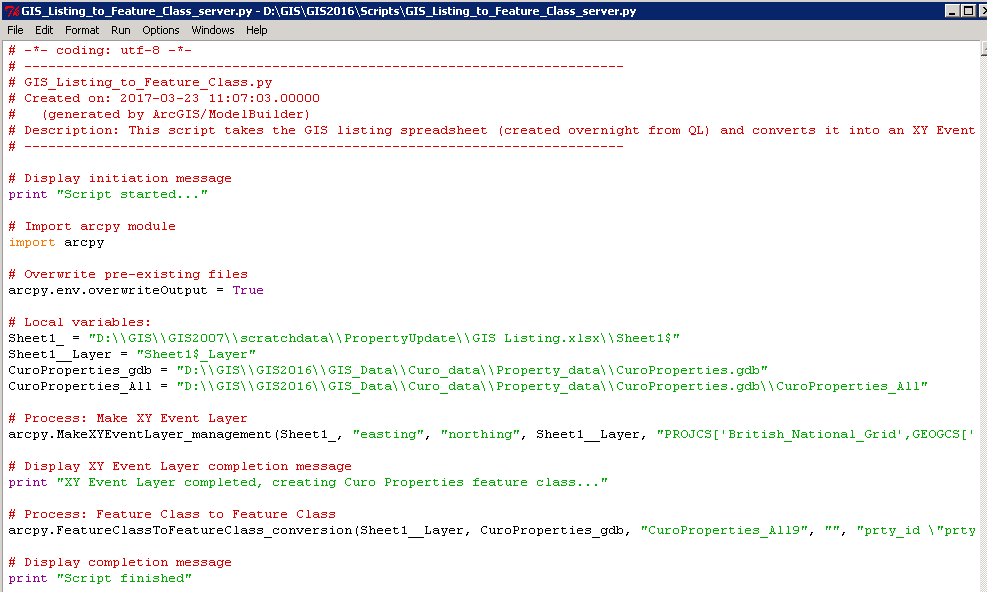987x592 pixels.
Task: Click the "# Display initiation message" comment
Action: click(x=120, y=178)
